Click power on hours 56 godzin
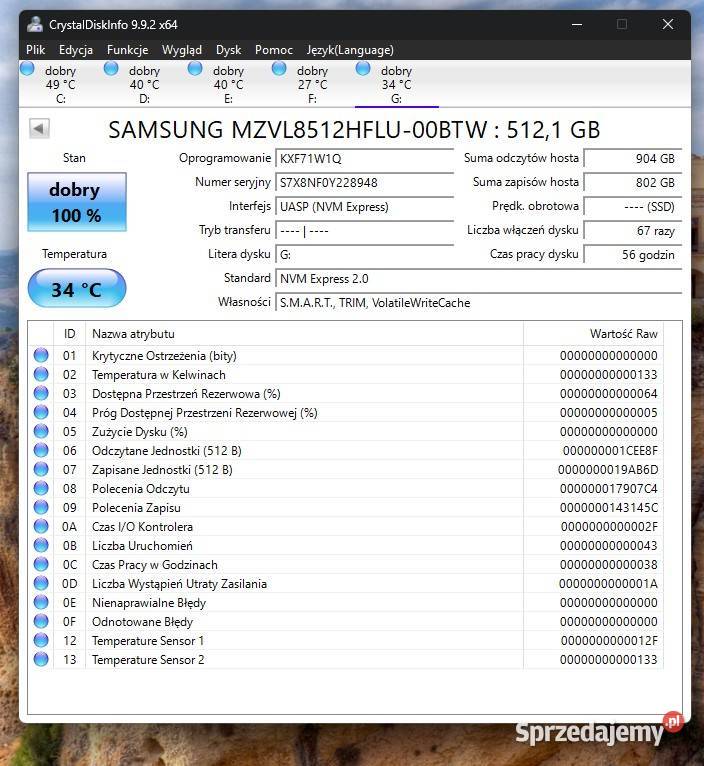The width and height of the screenshot is (704, 766). (x=633, y=254)
